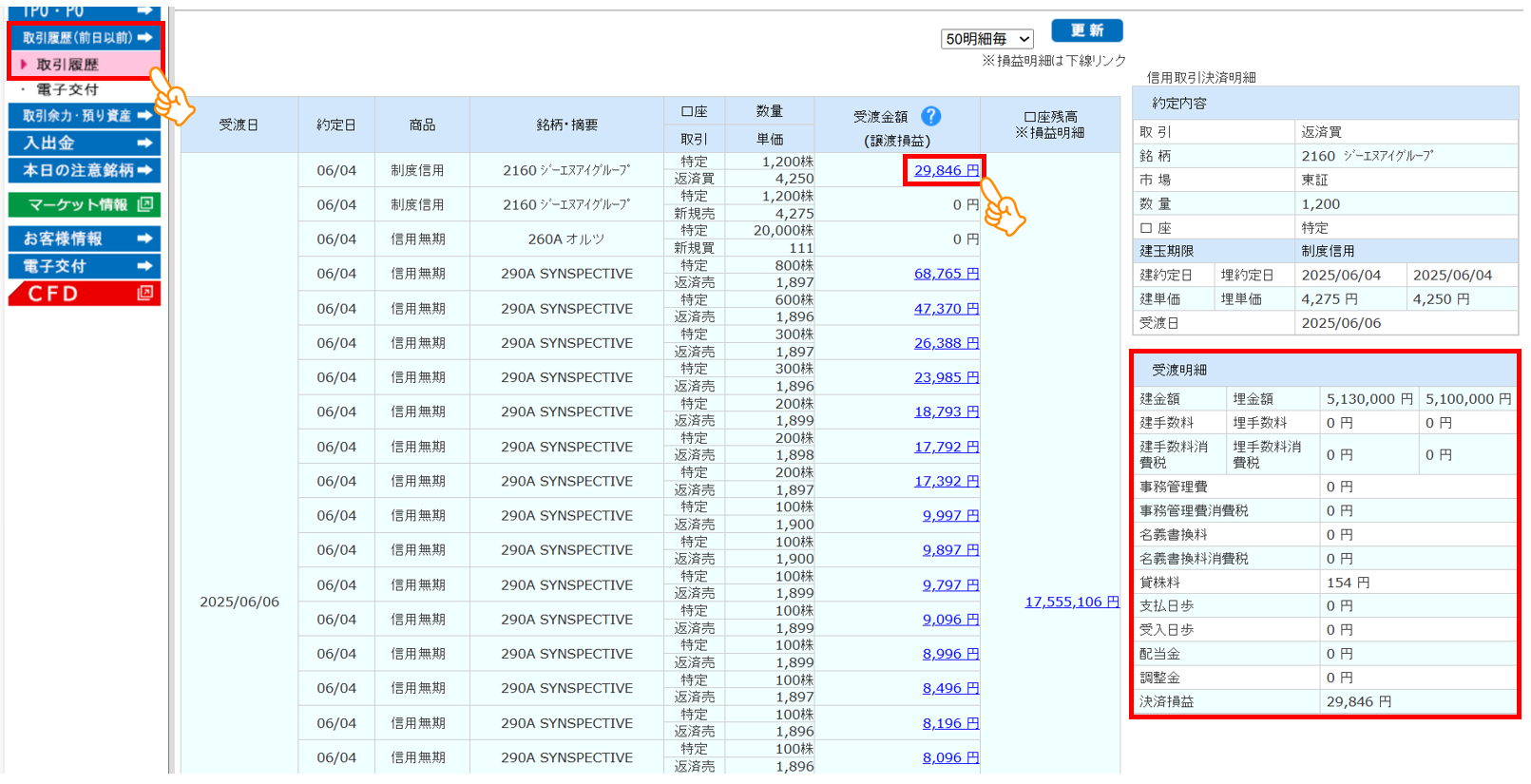
Task: Click the 受渡日 value 2025/06/06 in 約定内容
Action: coord(1341,323)
